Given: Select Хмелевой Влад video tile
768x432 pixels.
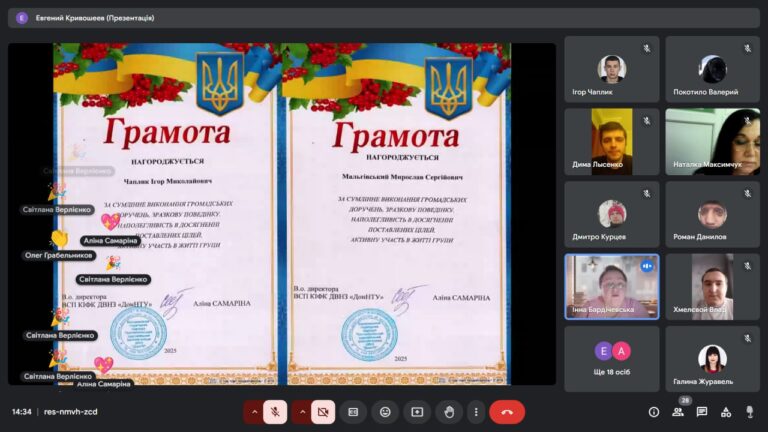Looking at the screenshot, I should click(712, 287).
